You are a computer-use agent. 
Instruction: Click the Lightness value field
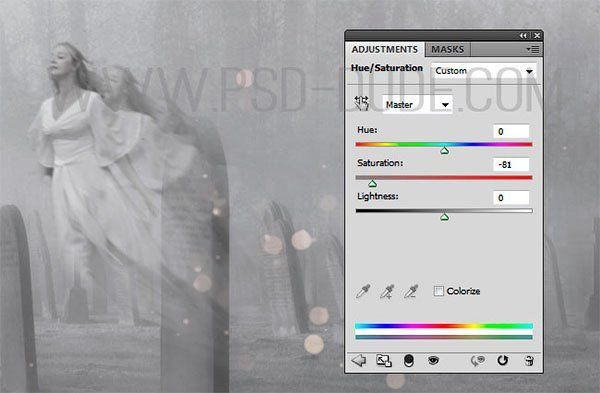pyautogui.click(x=511, y=198)
